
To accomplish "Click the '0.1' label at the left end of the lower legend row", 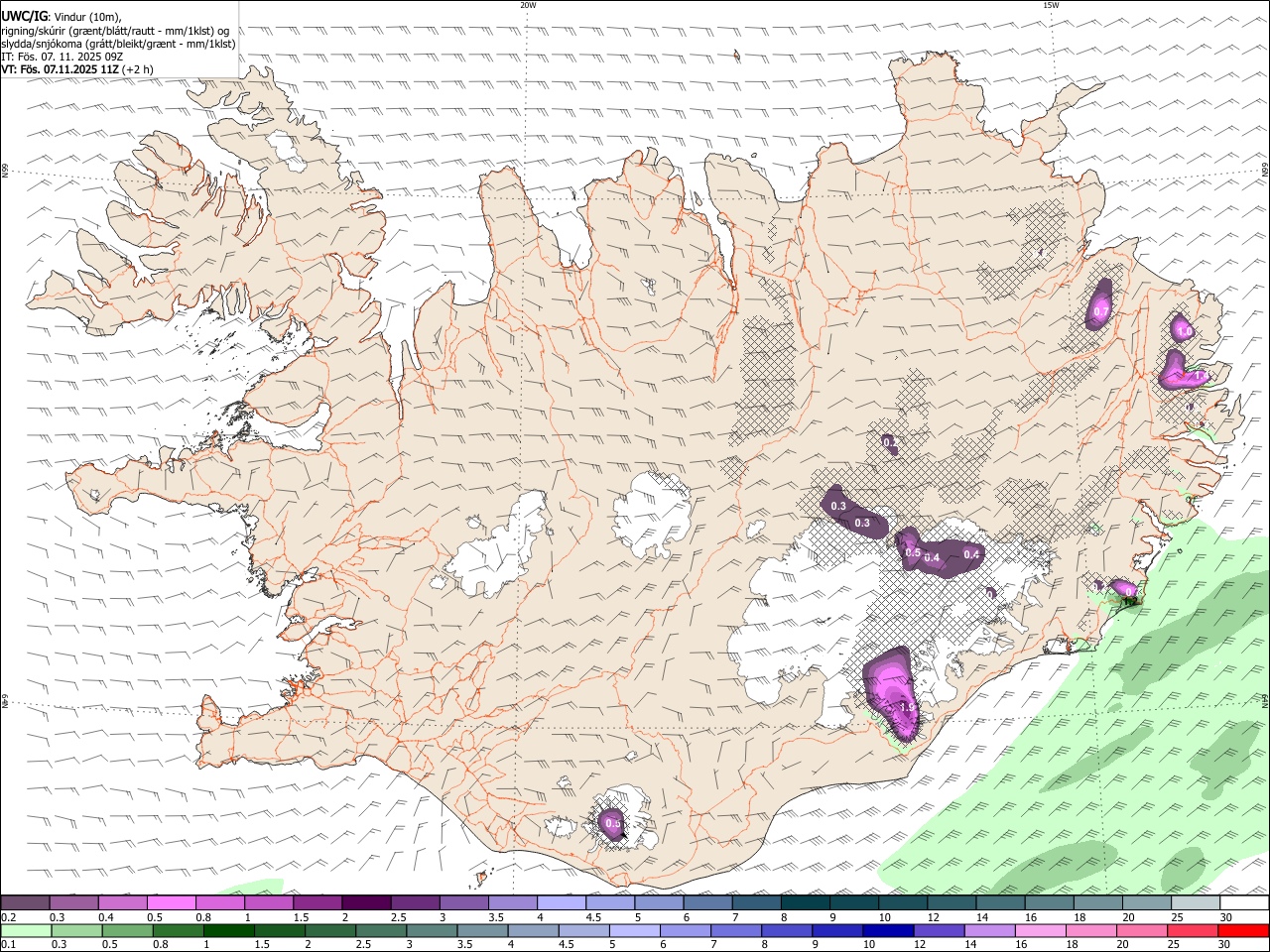I will tap(8, 944).
